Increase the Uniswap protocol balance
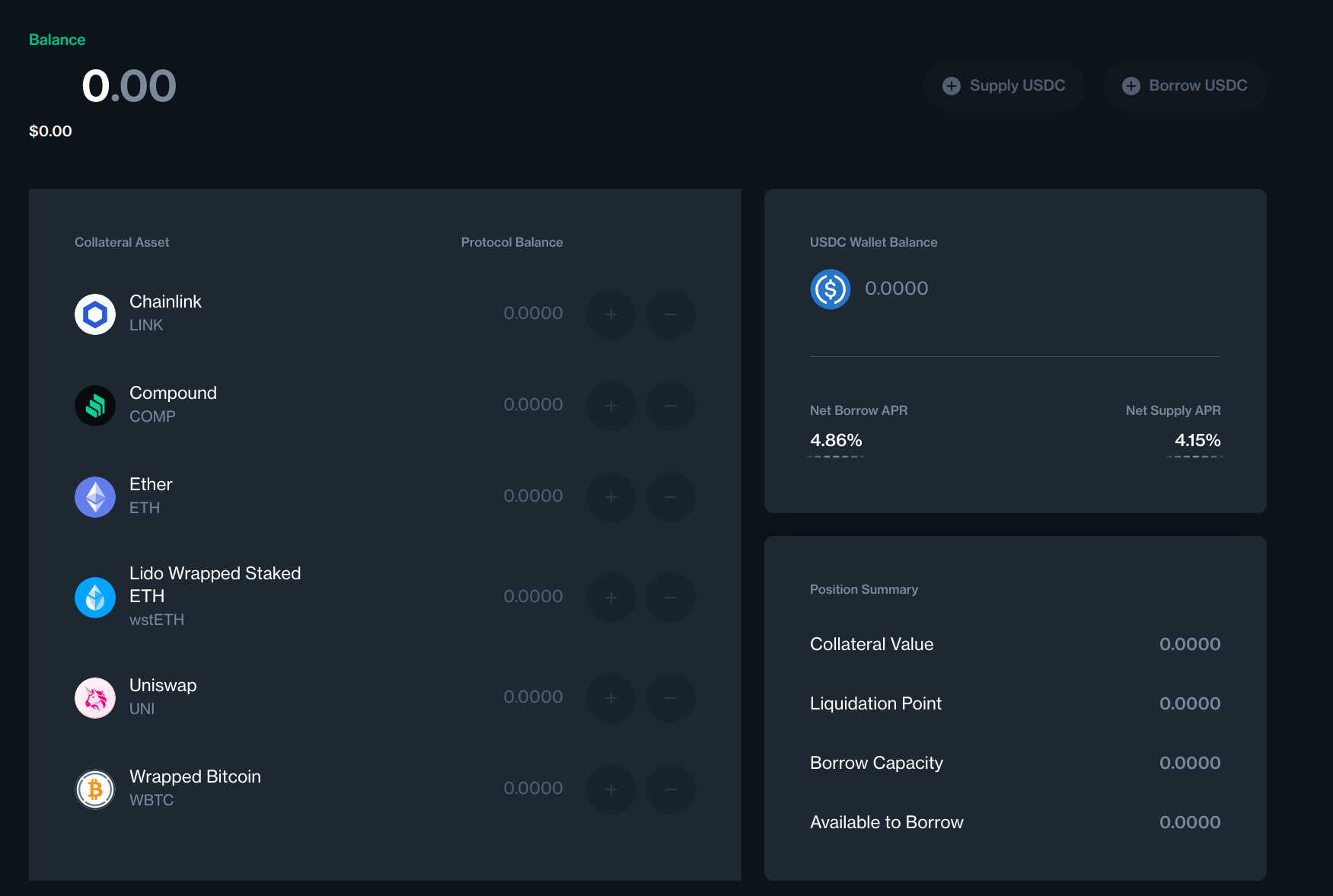Viewport: 1333px width, 896px height. coord(611,697)
